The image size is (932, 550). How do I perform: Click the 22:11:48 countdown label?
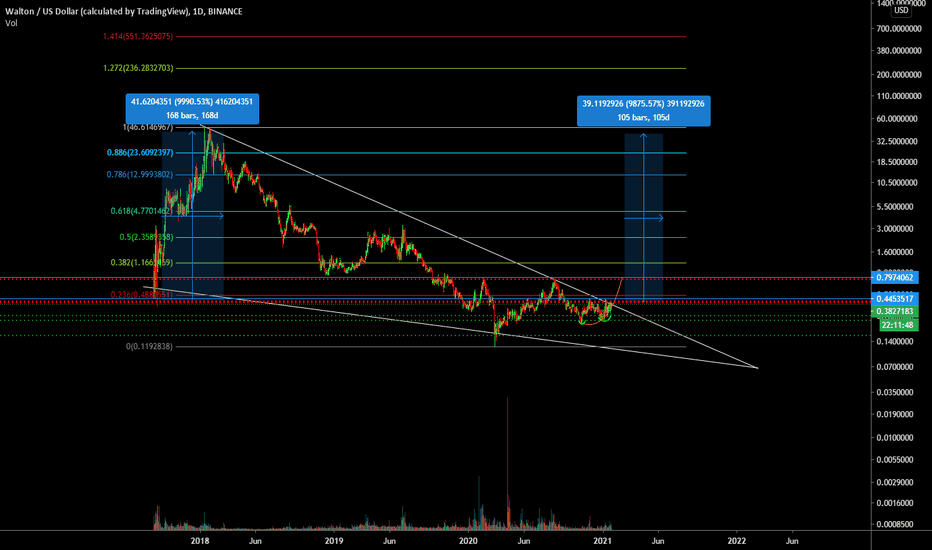pyautogui.click(x=898, y=325)
